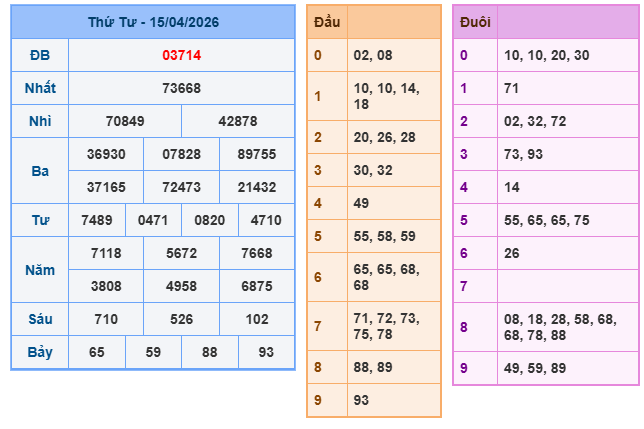644x429 pixels.
Task: Click the Bảy row label
Action: tap(40, 352)
